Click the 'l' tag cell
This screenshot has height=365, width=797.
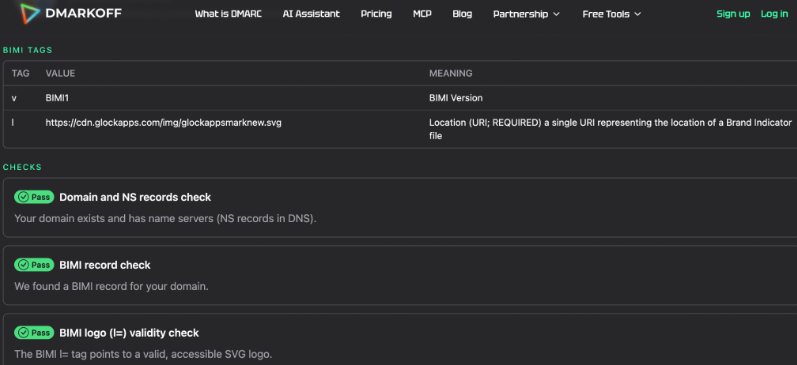pos(13,123)
